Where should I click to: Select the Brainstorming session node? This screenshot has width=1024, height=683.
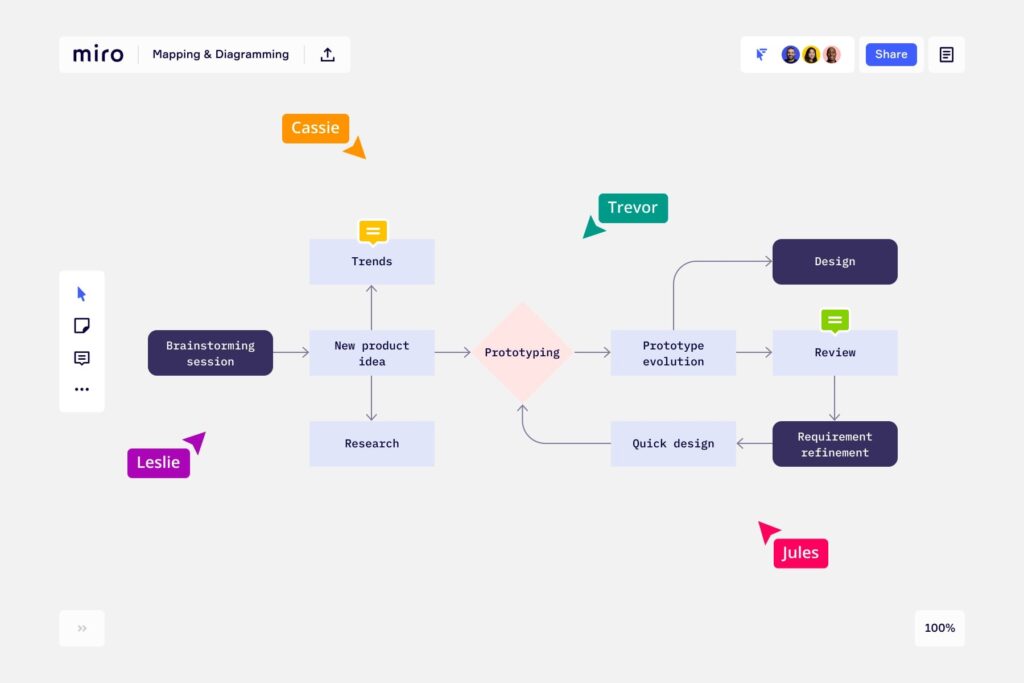point(210,353)
